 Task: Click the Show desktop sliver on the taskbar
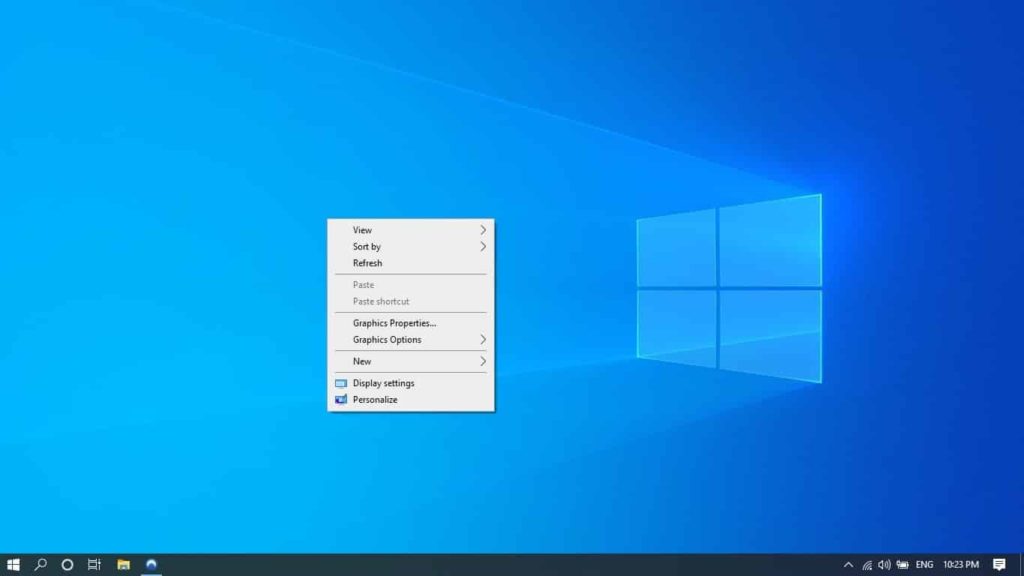(x=1021, y=565)
